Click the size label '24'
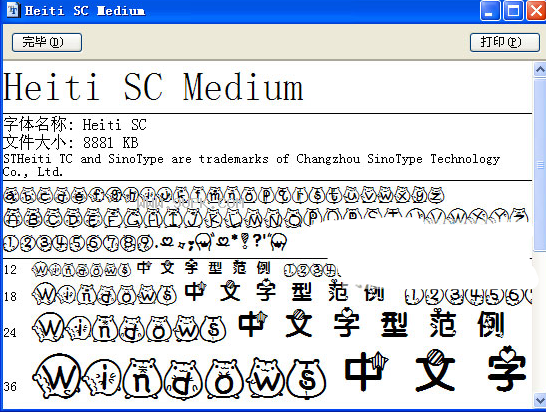 (10, 333)
